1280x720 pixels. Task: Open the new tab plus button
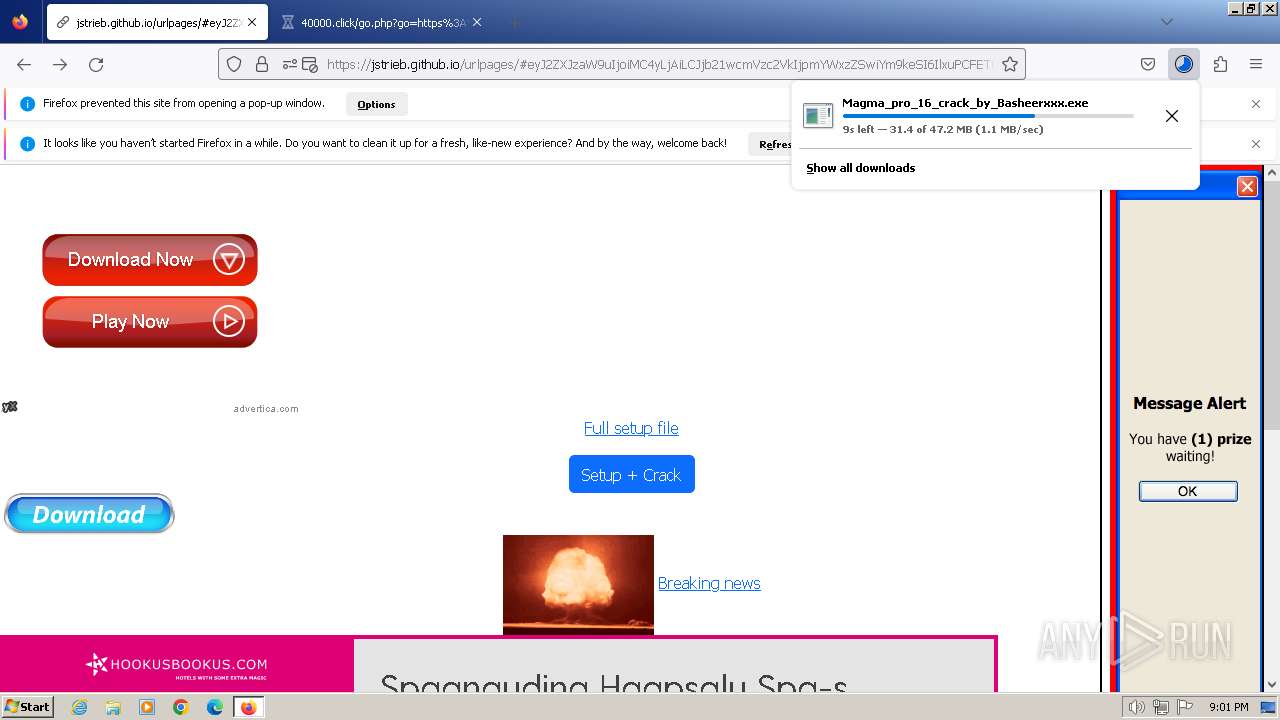coord(514,22)
